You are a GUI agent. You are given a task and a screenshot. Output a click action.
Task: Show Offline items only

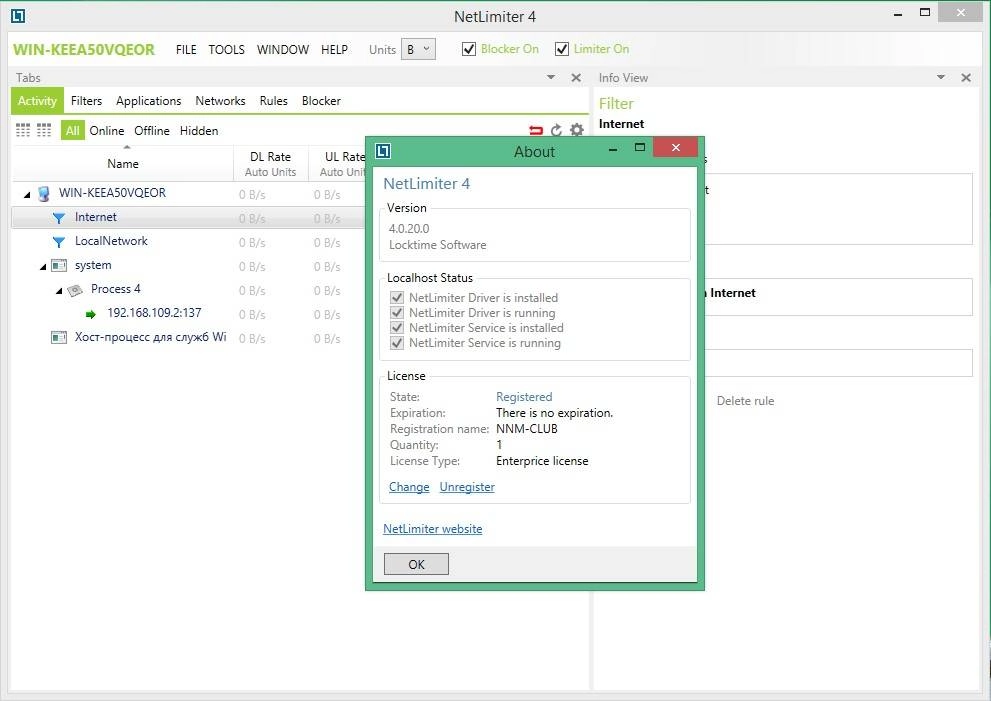pyautogui.click(x=152, y=130)
